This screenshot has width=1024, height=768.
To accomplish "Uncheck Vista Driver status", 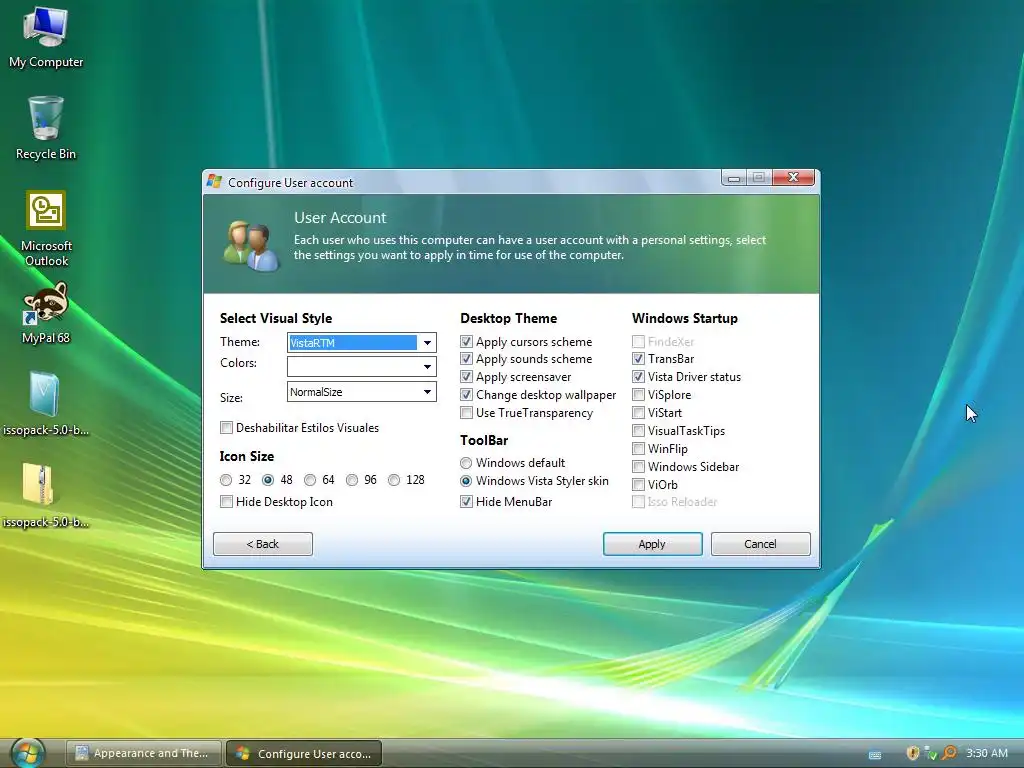I will [x=639, y=377].
